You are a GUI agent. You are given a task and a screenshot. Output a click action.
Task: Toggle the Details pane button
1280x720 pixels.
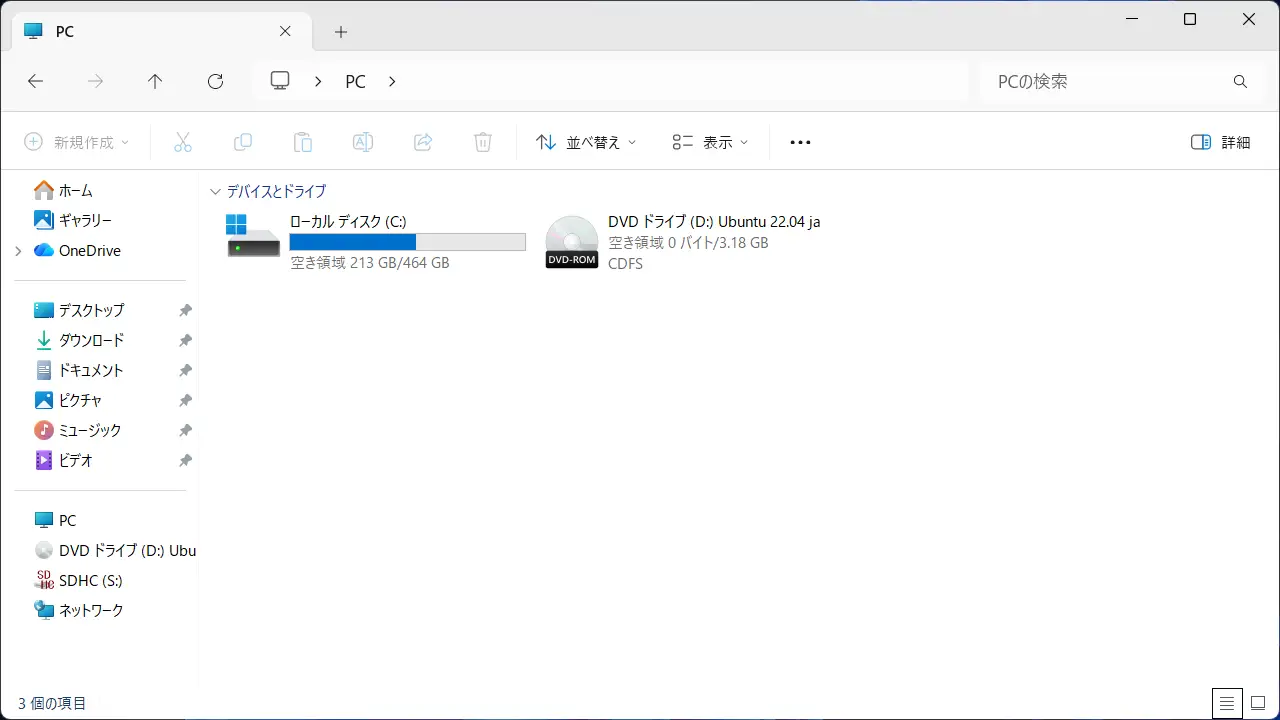1221,142
